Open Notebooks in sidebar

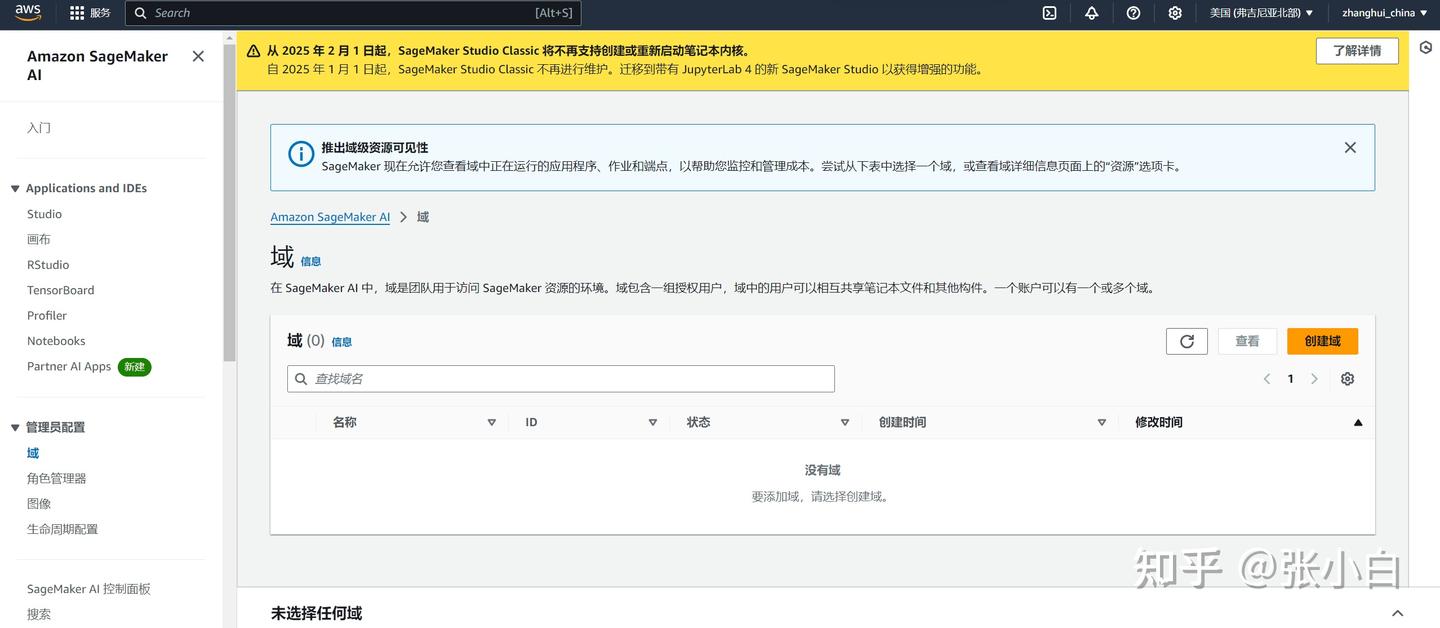tap(56, 341)
